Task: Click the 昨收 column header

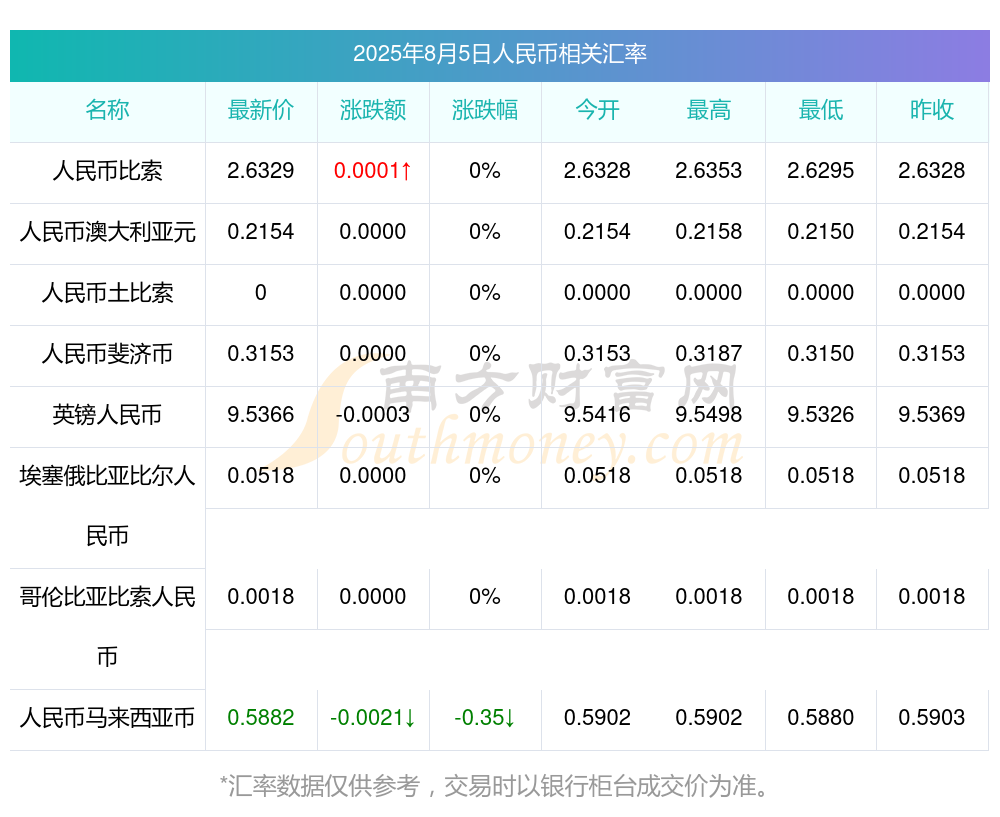Action: tap(932, 110)
